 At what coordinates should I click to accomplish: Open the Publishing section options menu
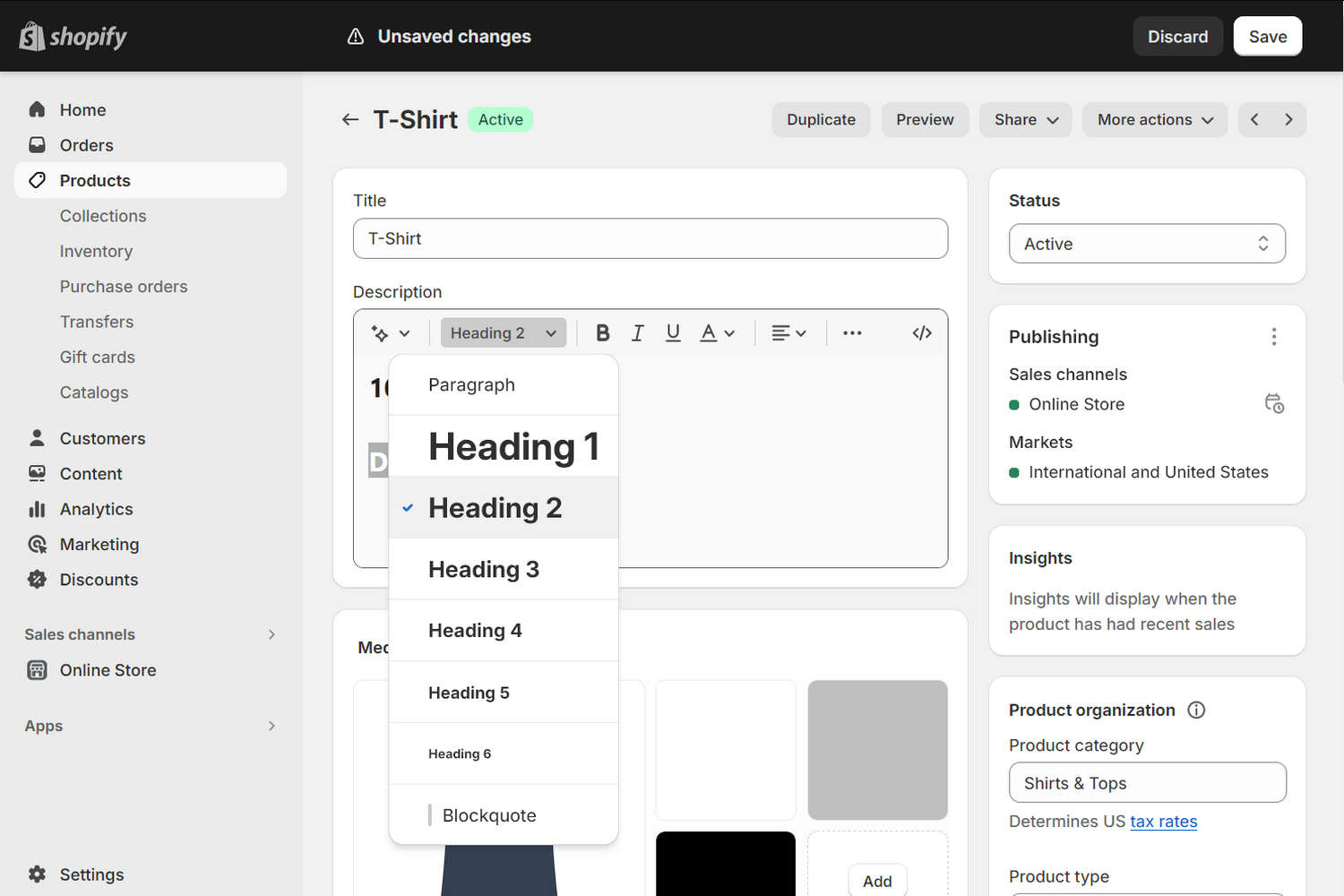pyautogui.click(x=1274, y=336)
